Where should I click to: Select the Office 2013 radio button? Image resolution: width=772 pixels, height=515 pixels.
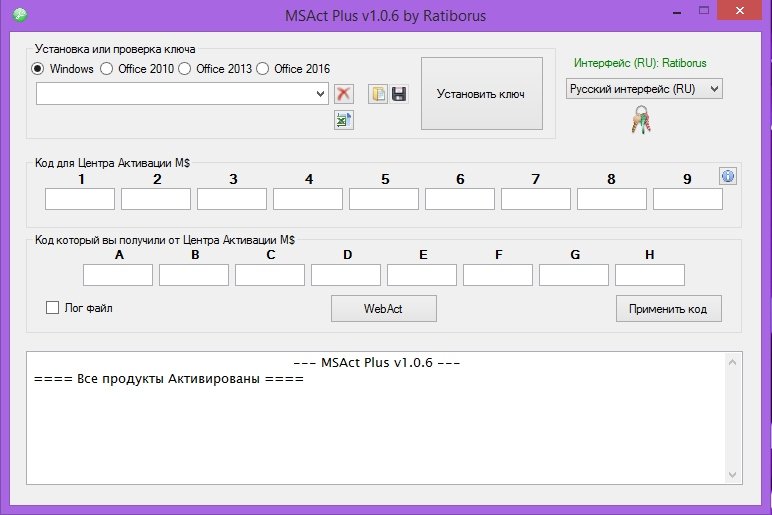tap(185, 68)
